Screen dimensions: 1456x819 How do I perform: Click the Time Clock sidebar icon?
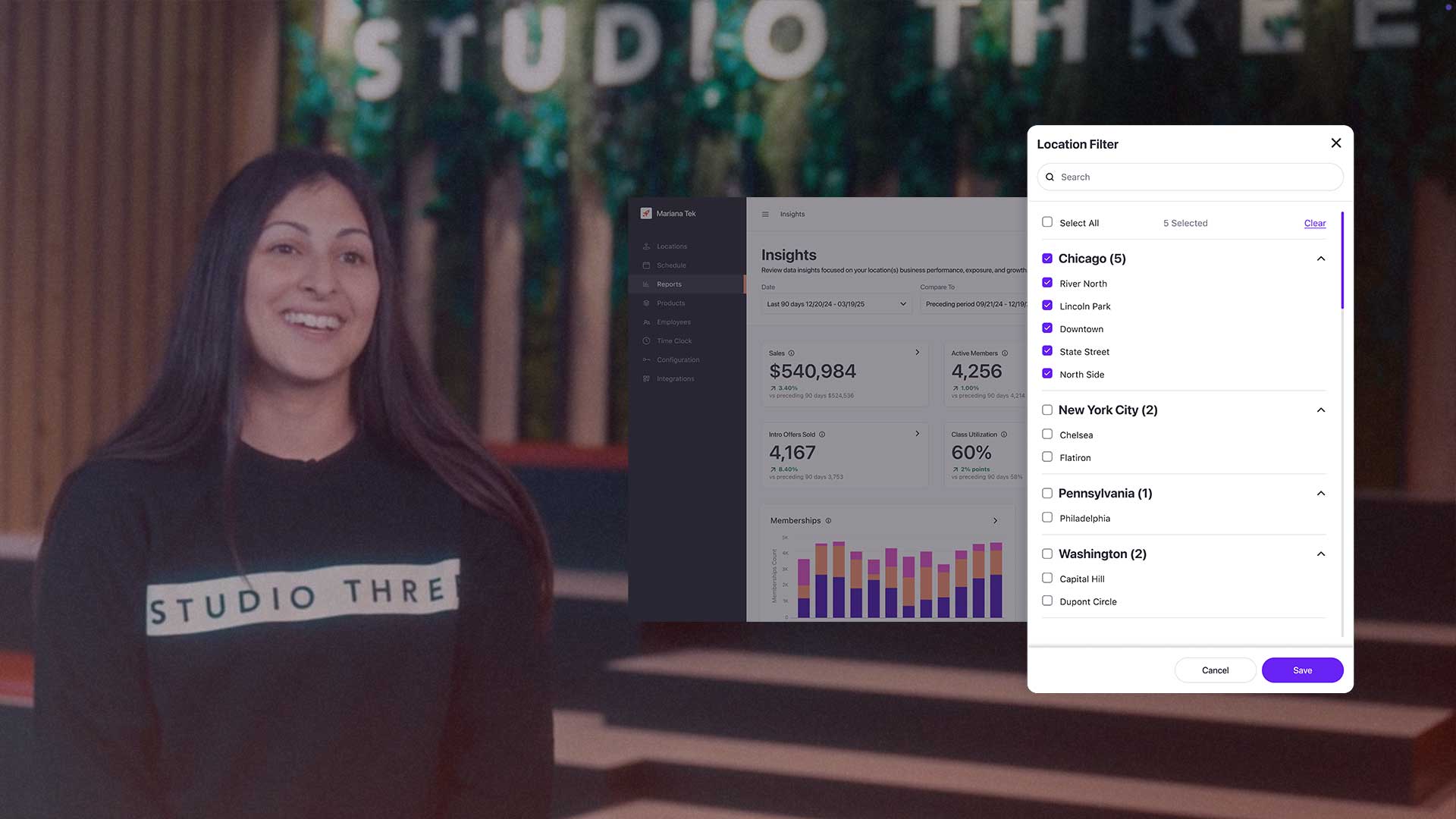(x=646, y=341)
